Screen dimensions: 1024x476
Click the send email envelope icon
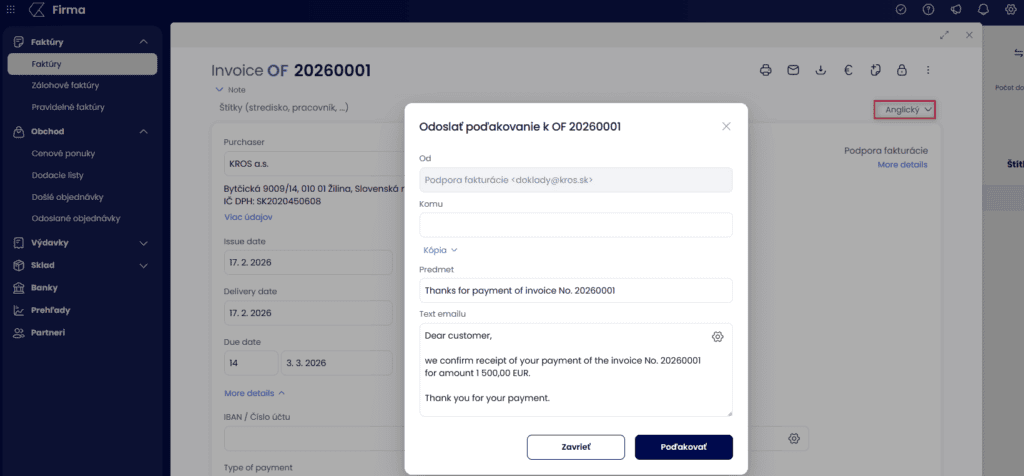coord(793,70)
